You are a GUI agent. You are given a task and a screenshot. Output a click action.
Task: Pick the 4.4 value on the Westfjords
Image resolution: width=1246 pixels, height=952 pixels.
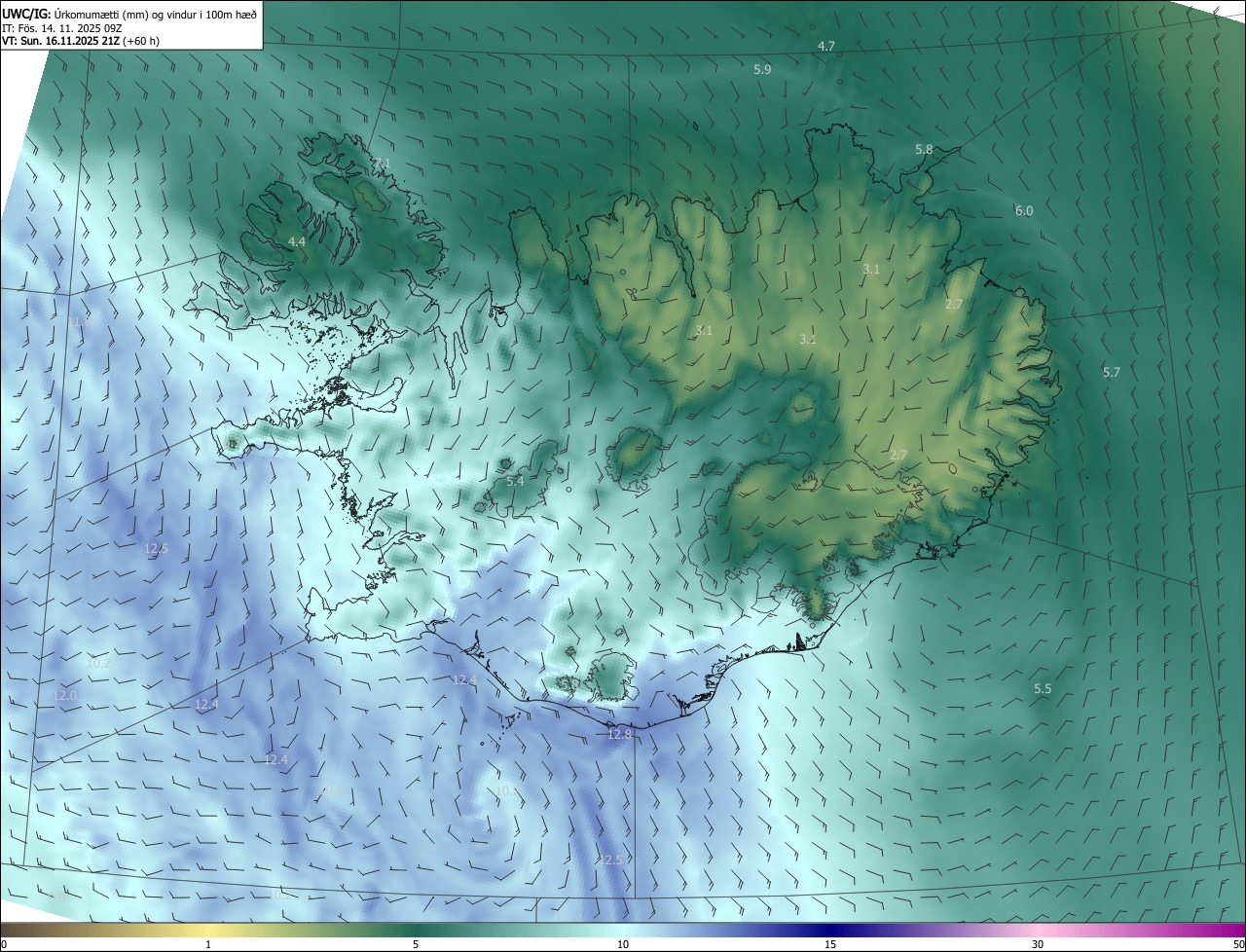[297, 240]
